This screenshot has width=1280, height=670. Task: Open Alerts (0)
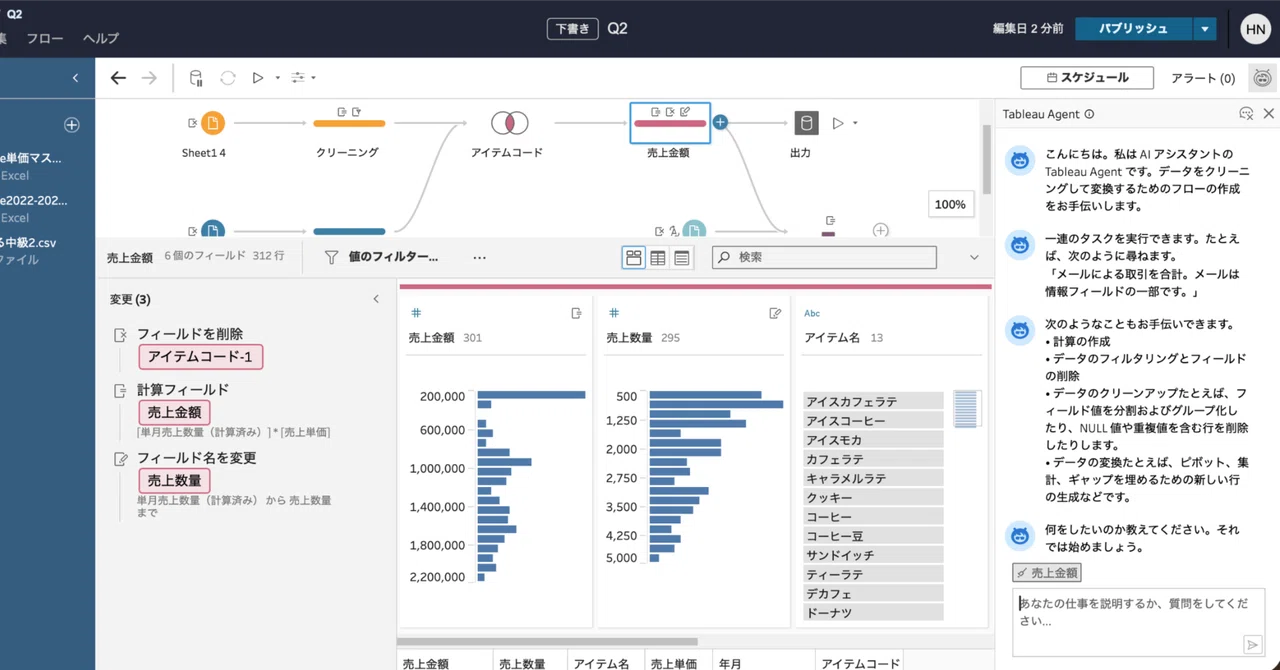click(x=1203, y=78)
